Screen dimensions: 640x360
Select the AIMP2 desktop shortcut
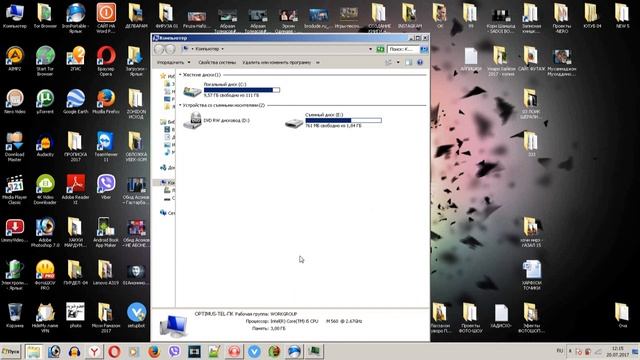click(14, 59)
